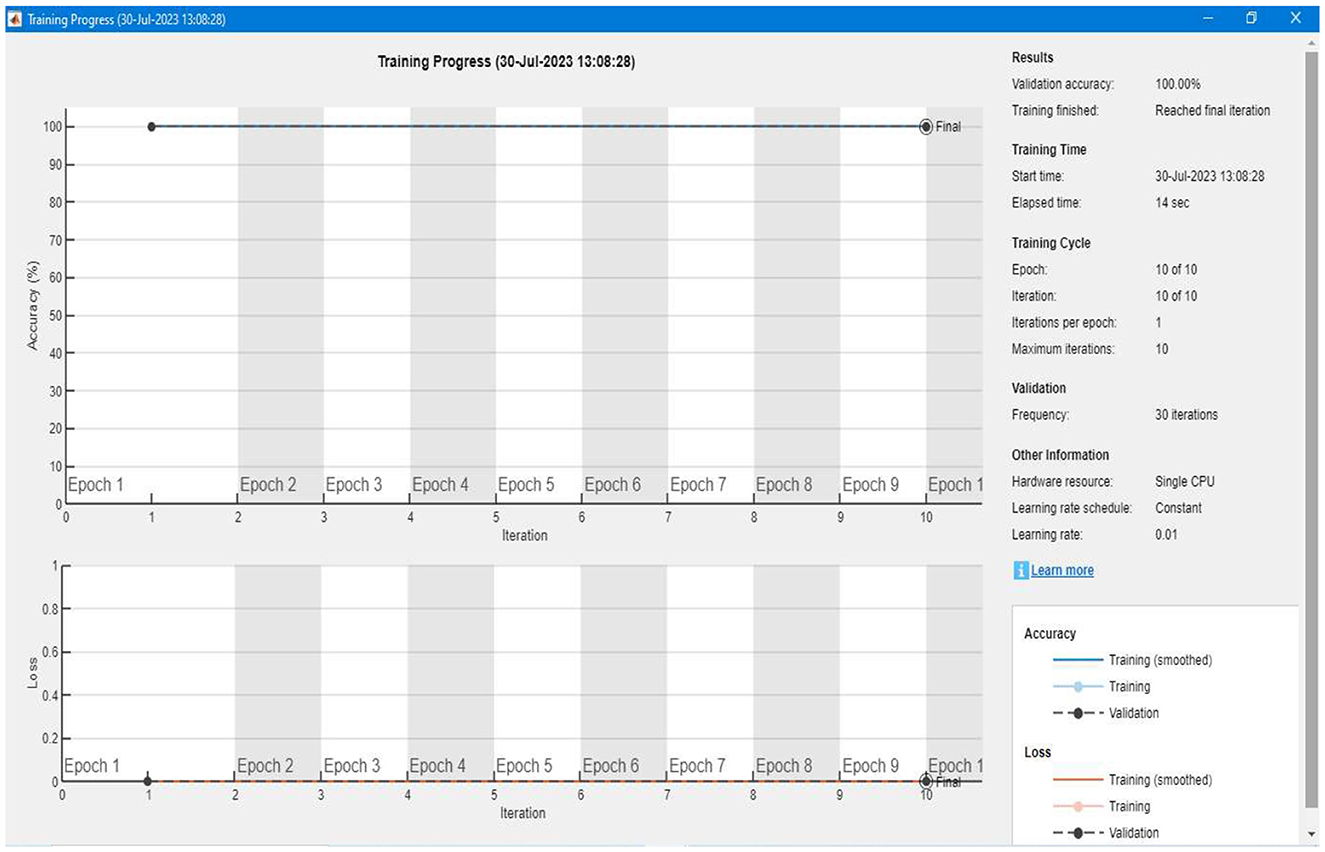Click the 'Iteration' x-axis label under accuracy plot

[x=524, y=535]
